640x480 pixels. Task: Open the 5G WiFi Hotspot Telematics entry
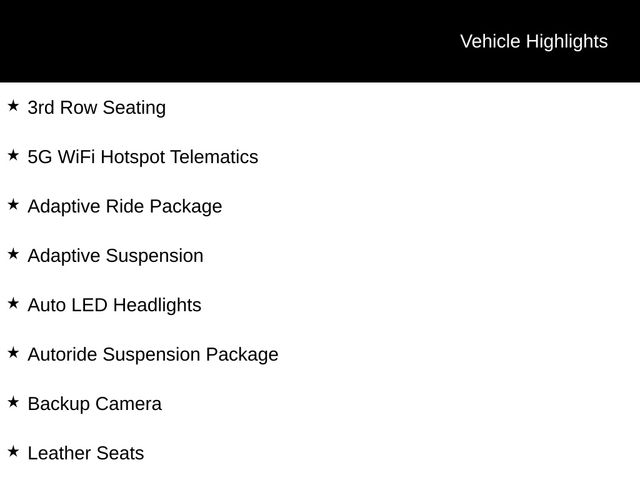[x=143, y=157]
